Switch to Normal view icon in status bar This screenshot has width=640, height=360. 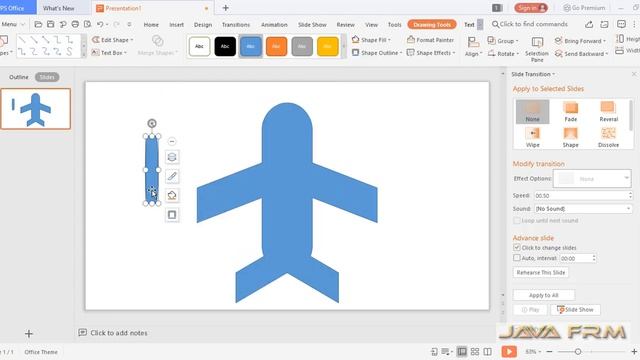click(462, 351)
